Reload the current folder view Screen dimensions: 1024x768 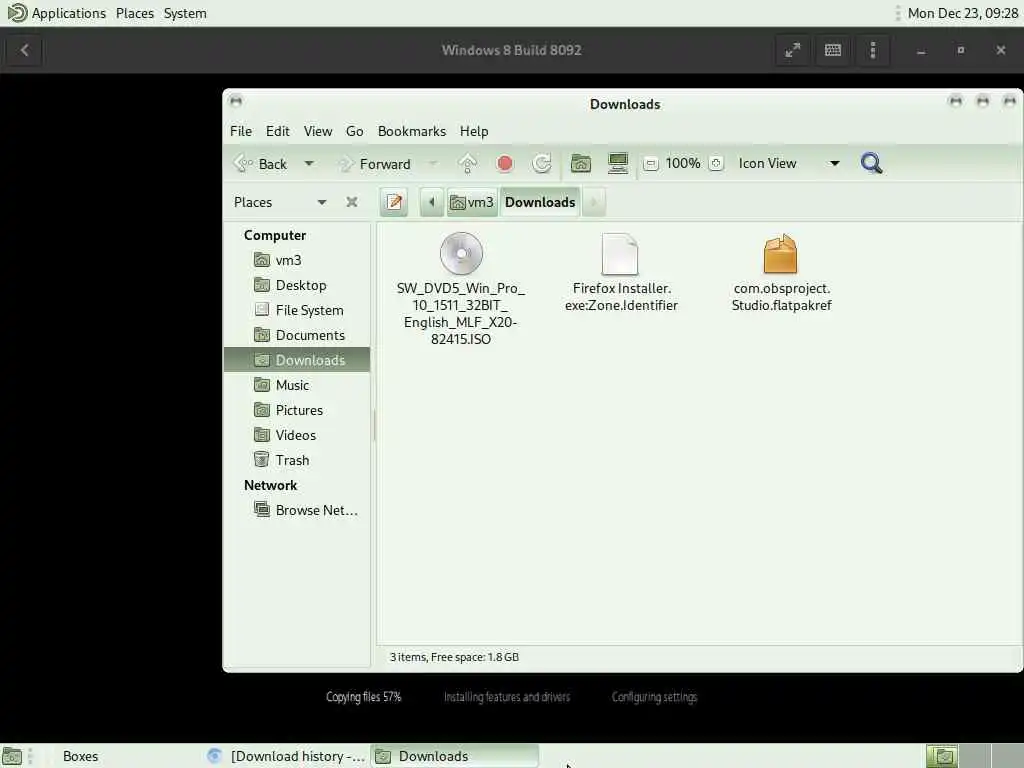click(541, 163)
